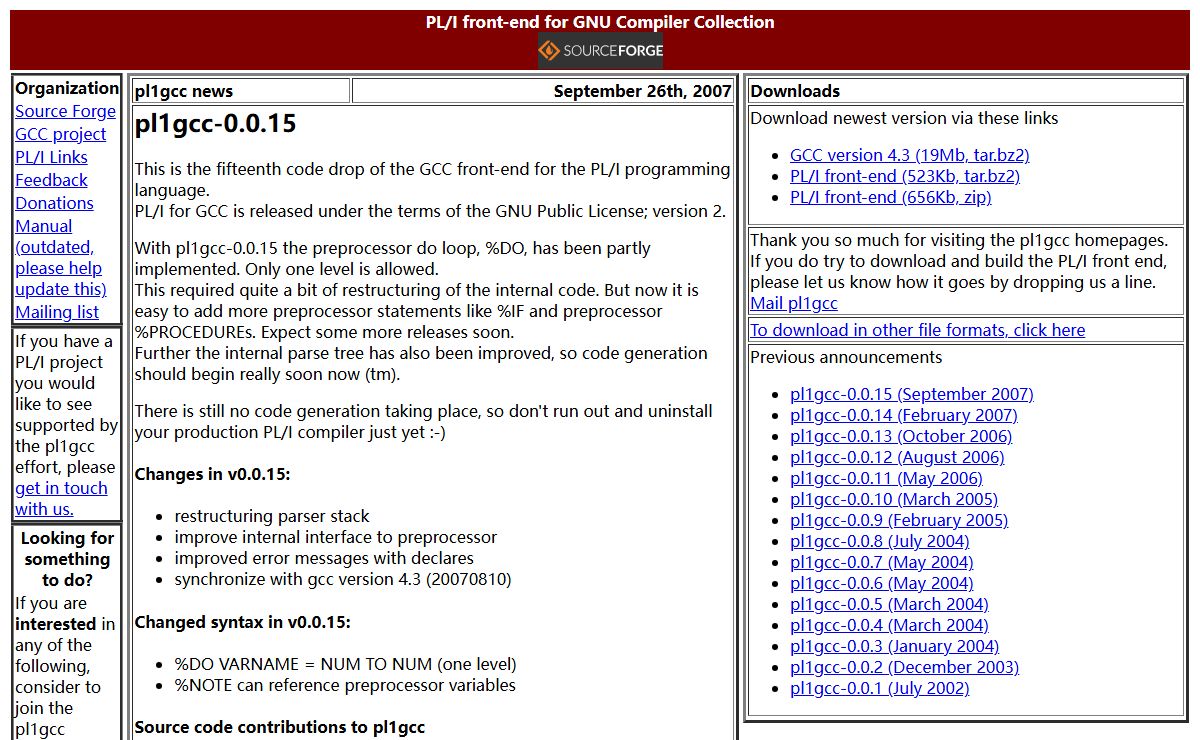Screen dimensions: 1200x740
Task: Click the page title 'PL/I front-end for GNU Compiler Collection'
Action: click(600, 22)
